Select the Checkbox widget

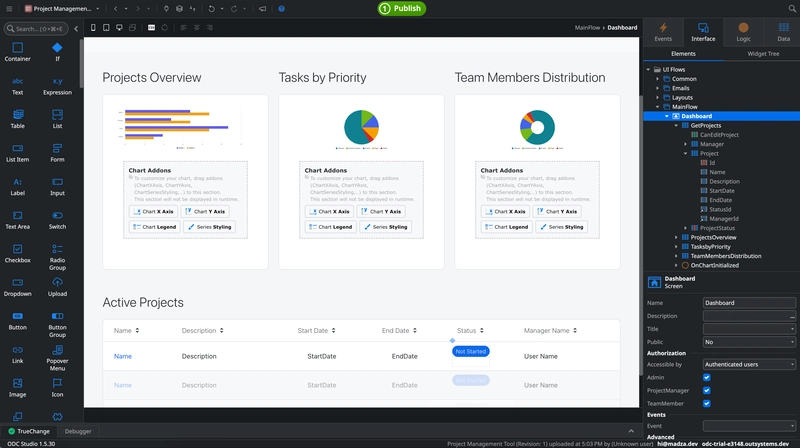17,254
